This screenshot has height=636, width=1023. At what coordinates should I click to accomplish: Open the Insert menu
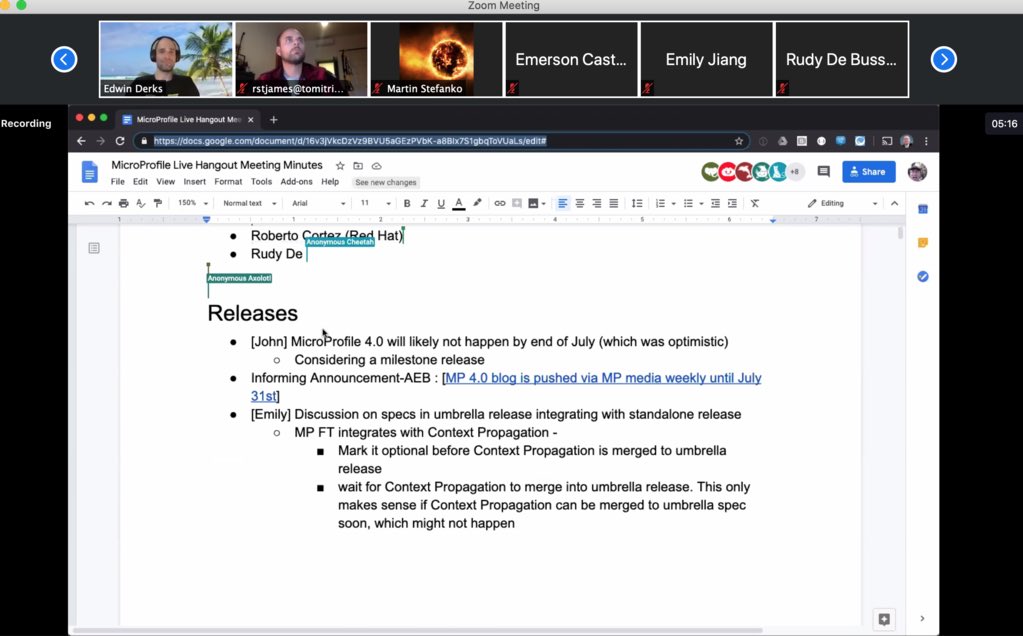coord(194,182)
